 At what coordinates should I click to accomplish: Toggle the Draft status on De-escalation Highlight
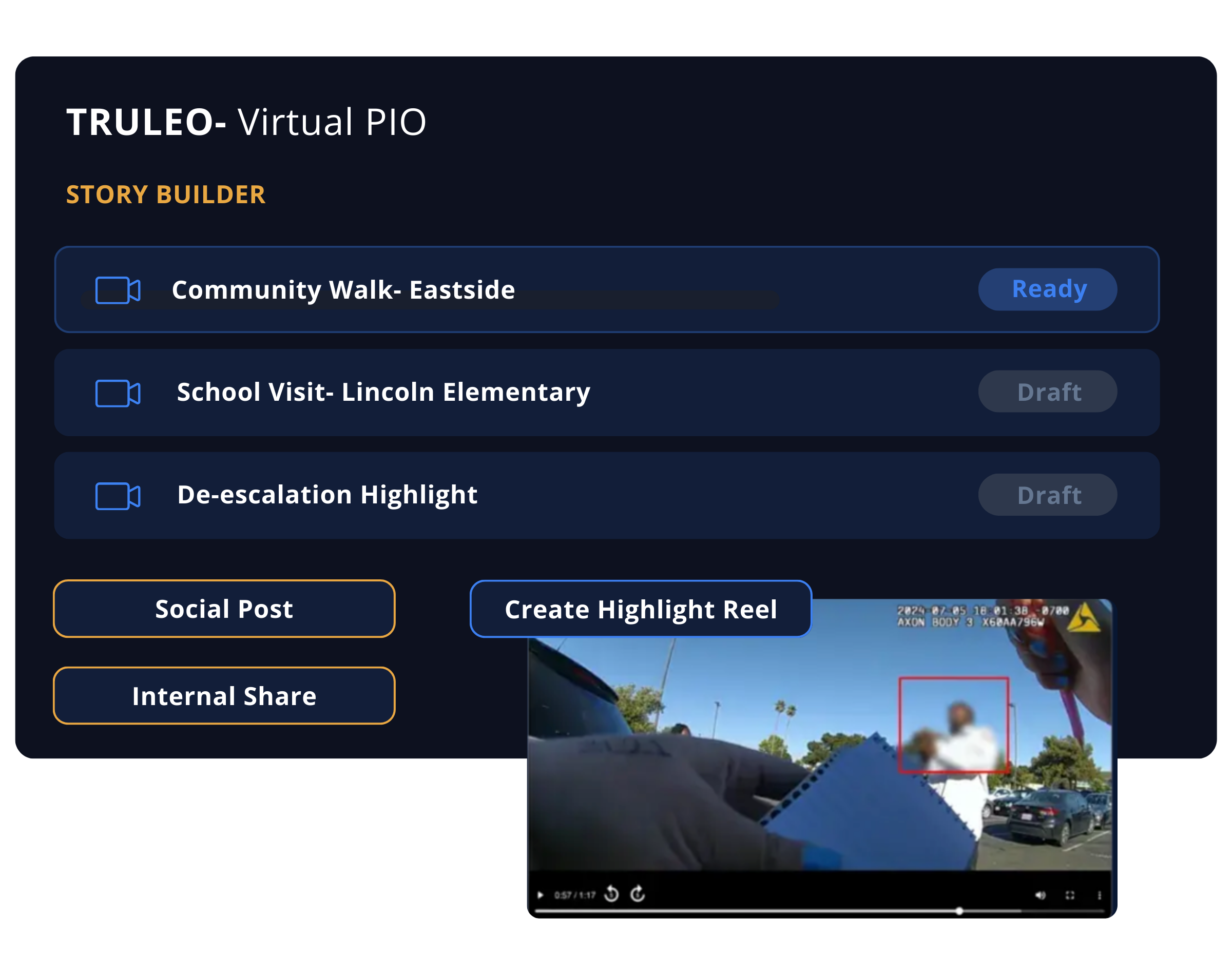tap(1047, 494)
